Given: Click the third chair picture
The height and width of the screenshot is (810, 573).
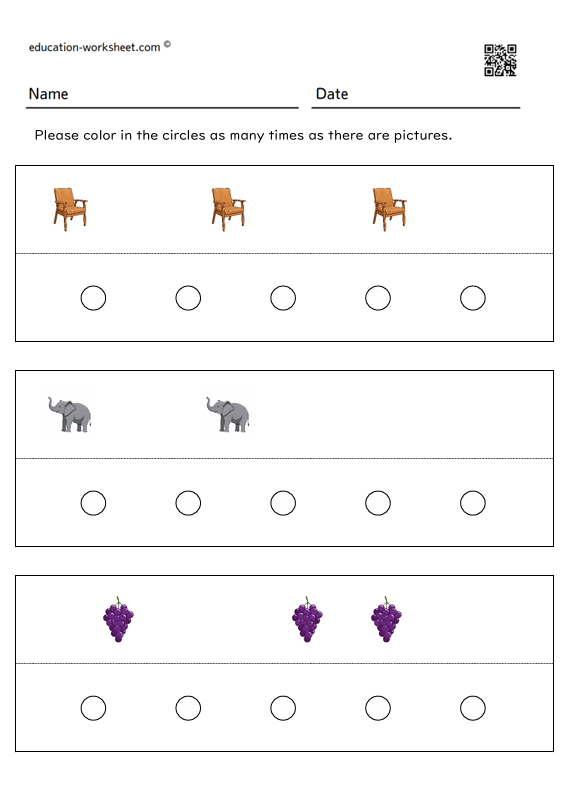Looking at the screenshot, I should (x=390, y=209).
